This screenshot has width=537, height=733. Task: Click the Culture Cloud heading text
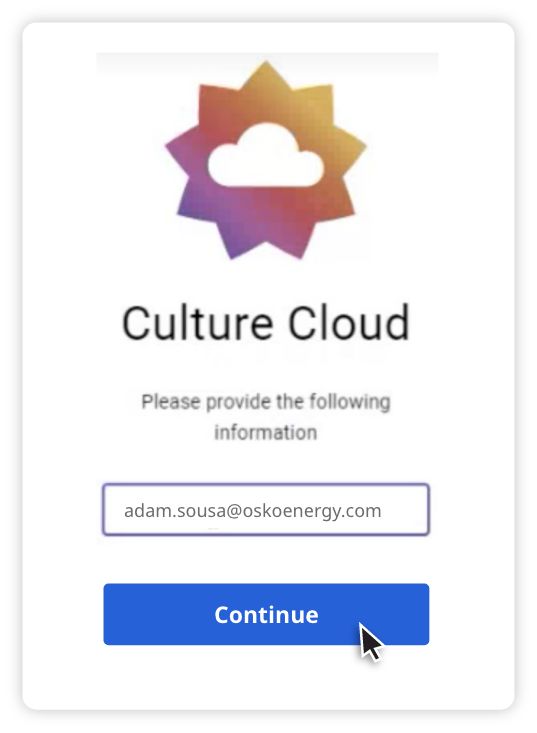265,323
